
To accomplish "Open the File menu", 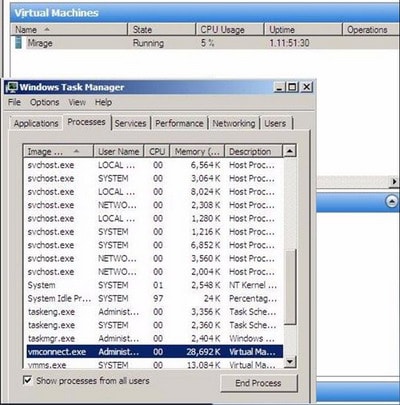I will (x=14, y=102).
